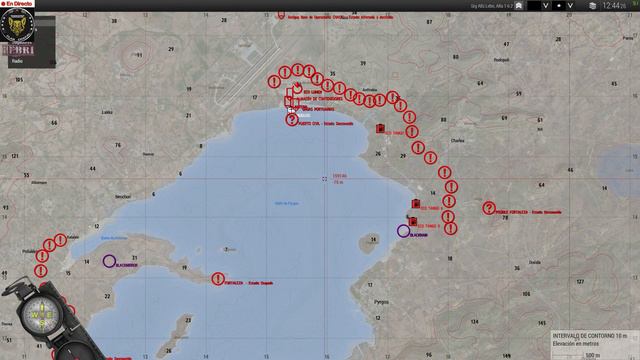
Task: Click the Anthrakia town label
Action: tap(370, 90)
